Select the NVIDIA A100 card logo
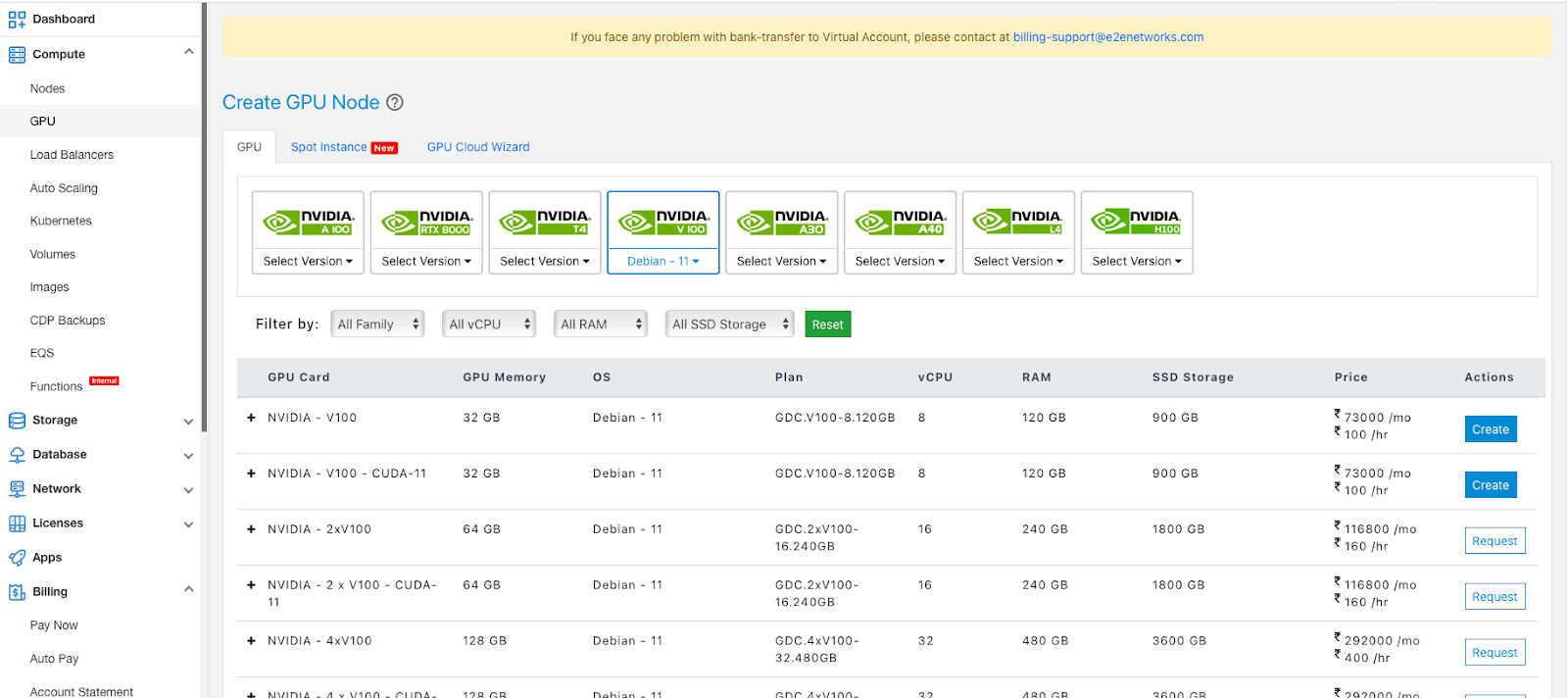 [x=309, y=223]
